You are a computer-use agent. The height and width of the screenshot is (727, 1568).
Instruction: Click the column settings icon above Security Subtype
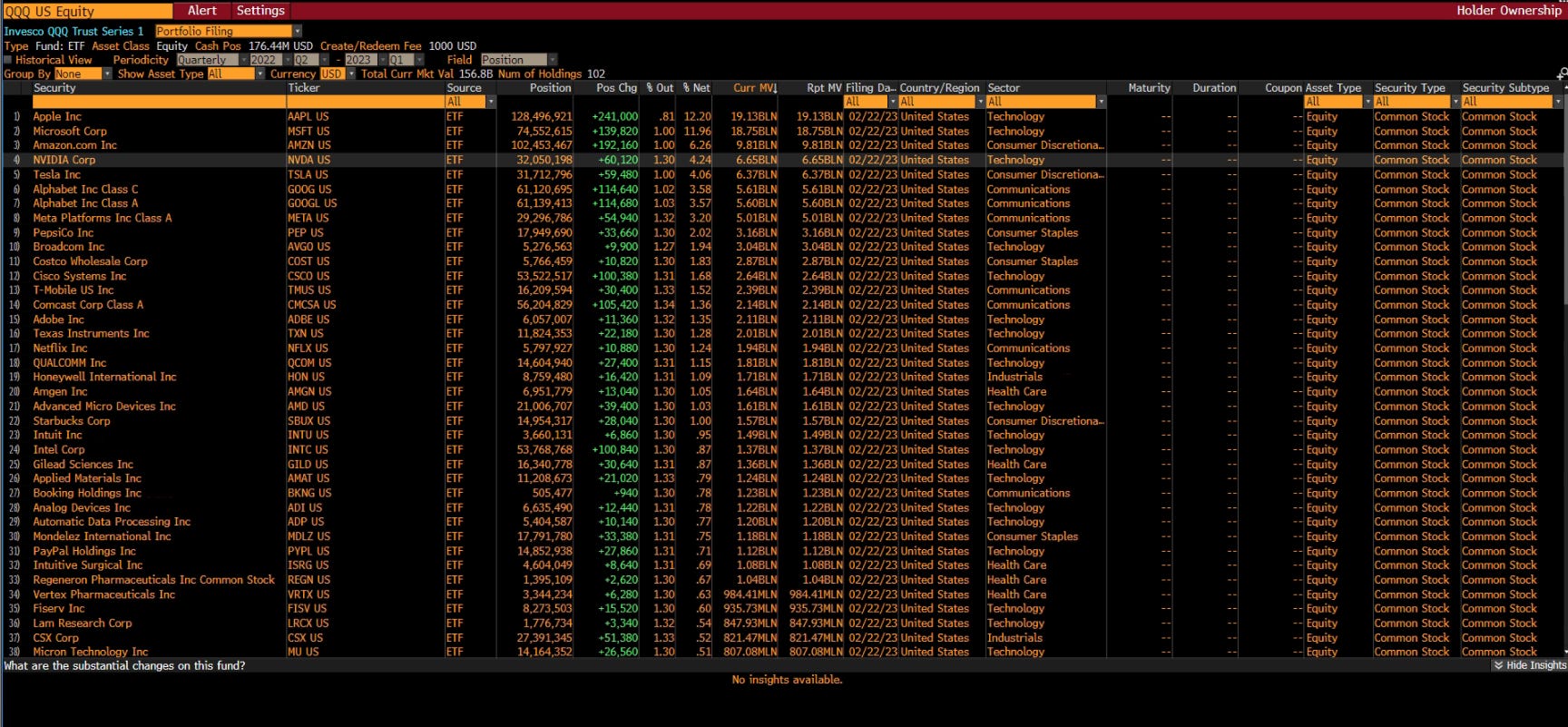tap(1562, 74)
